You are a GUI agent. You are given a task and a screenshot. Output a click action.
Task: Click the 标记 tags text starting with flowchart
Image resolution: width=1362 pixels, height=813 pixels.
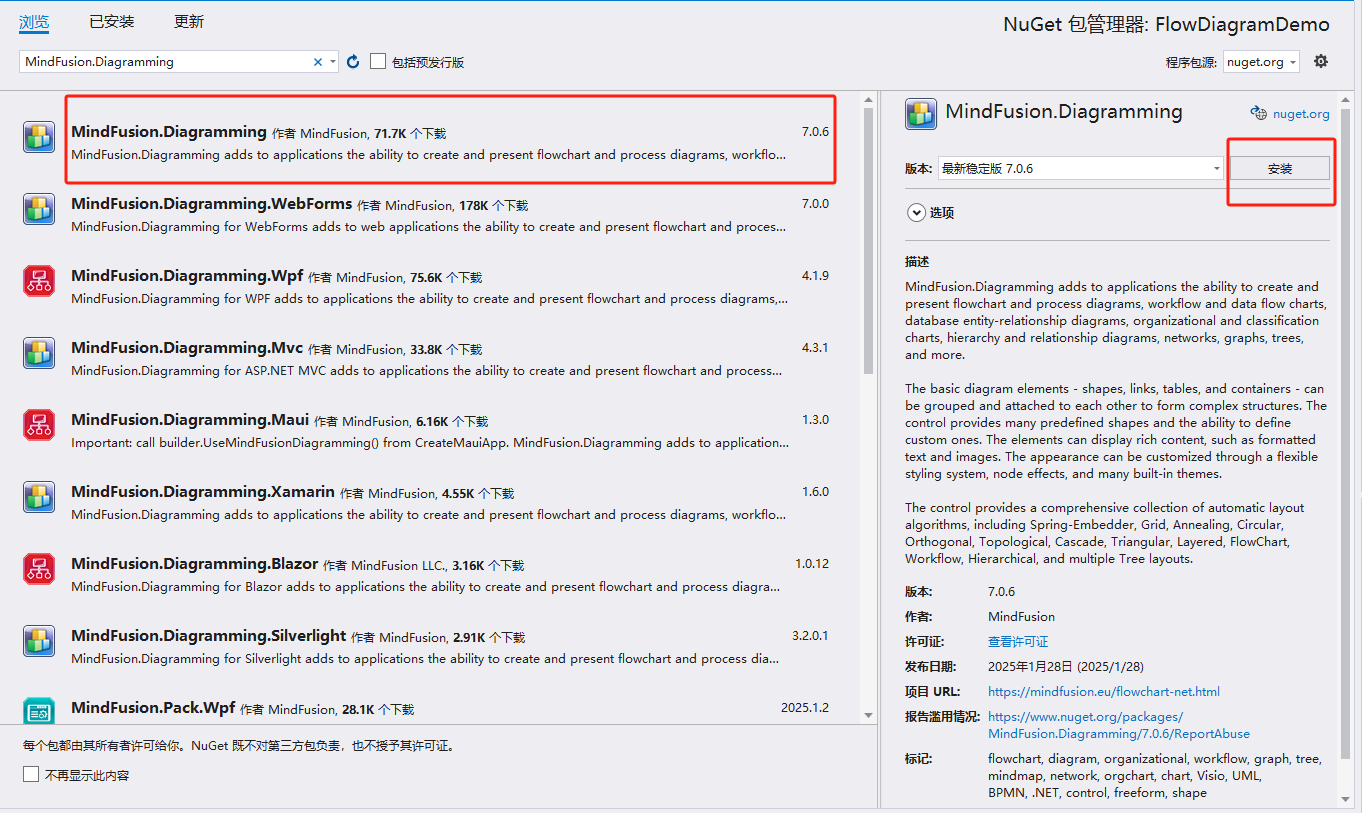(1154, 776)
